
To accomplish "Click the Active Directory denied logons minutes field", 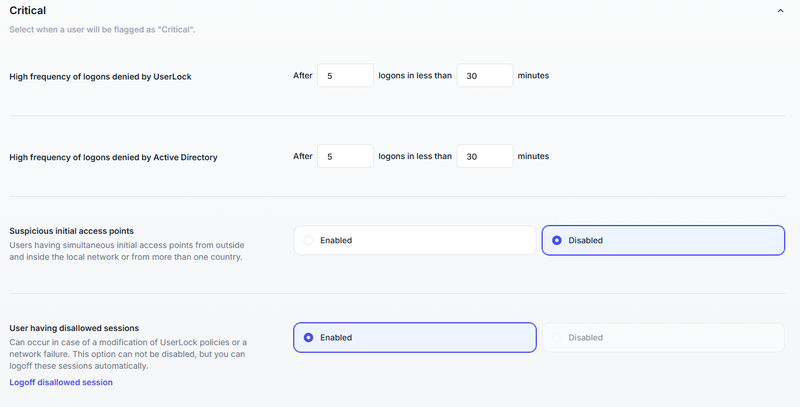I will pyautogui.click(x=485, y=157).
